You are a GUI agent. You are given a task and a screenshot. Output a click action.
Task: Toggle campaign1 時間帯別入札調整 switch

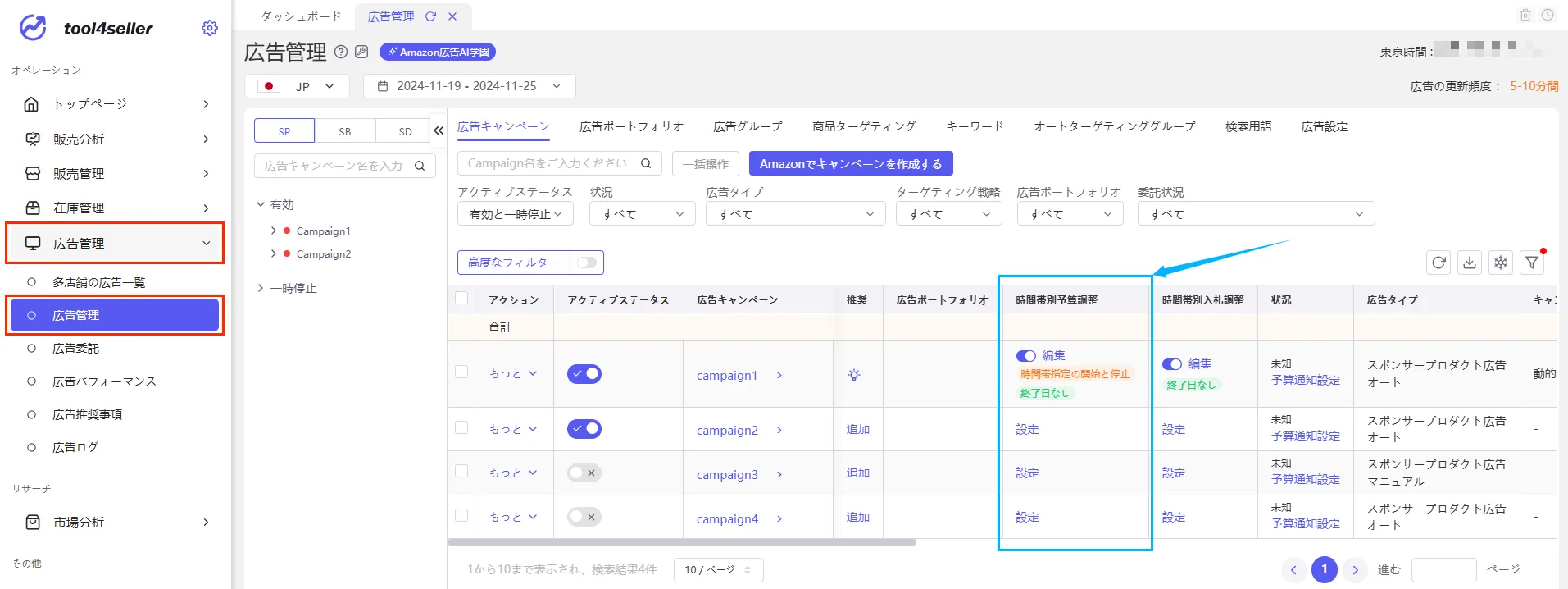(x=1172, y=364)
